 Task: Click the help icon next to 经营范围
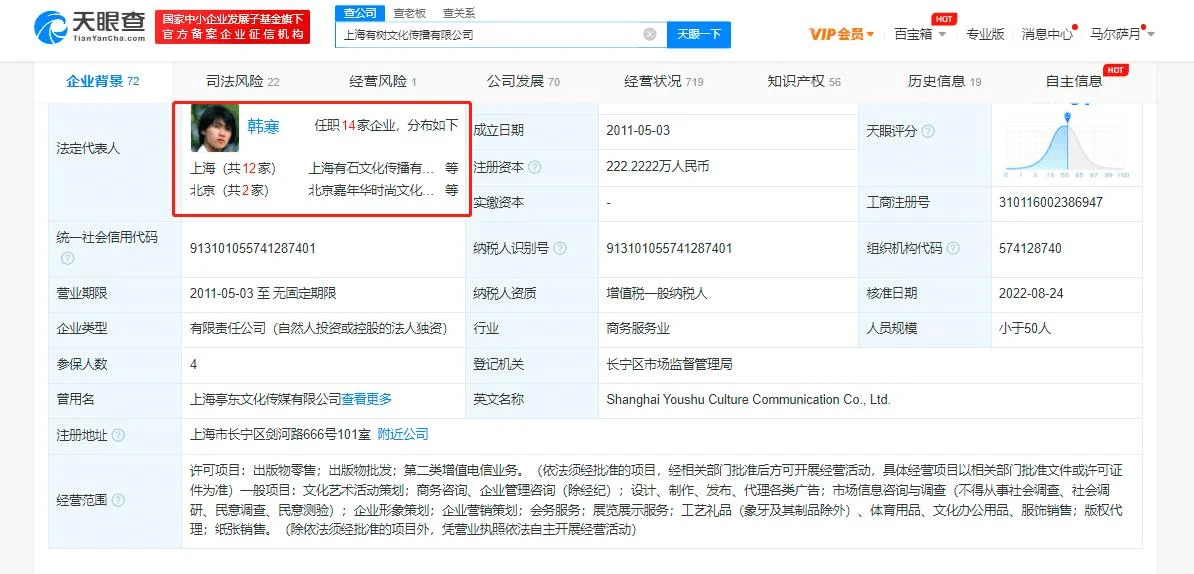click(118, 500)
